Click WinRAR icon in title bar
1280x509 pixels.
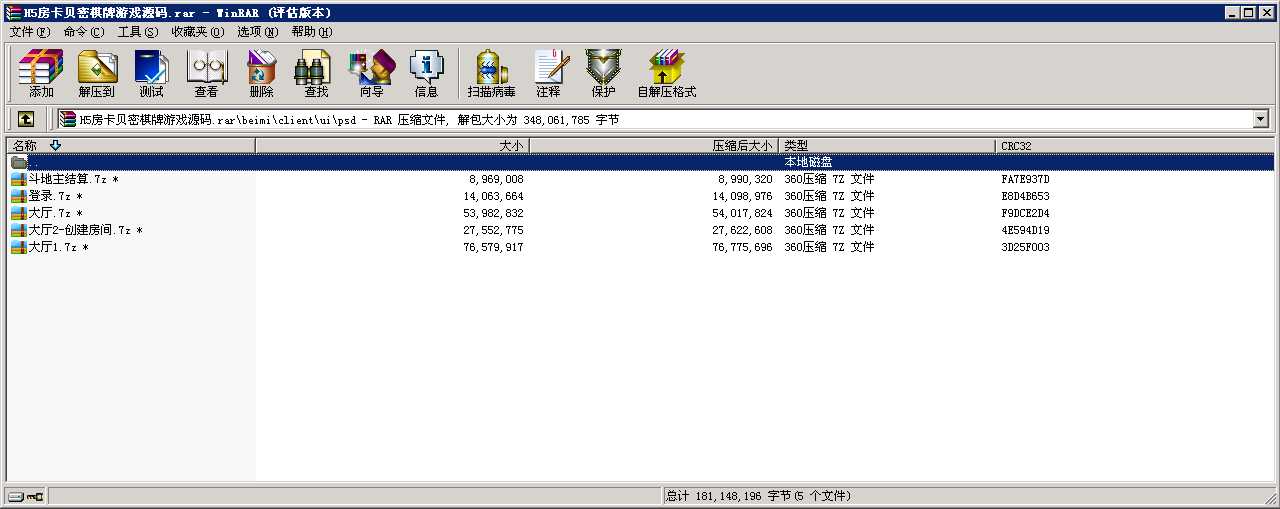tap(12, 12)
